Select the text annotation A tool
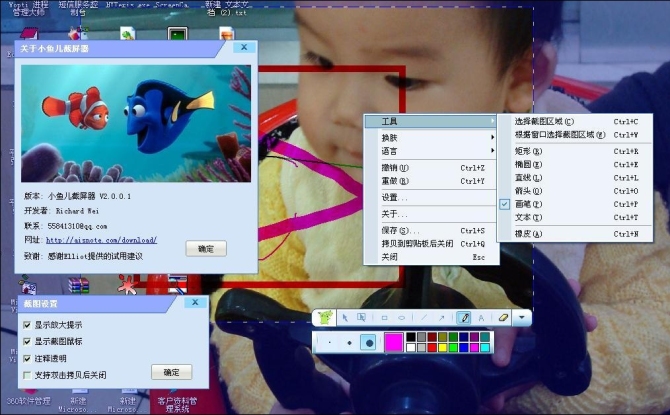Screen dimensions: 670x415 pyautogui.click(x=481, y=318)
